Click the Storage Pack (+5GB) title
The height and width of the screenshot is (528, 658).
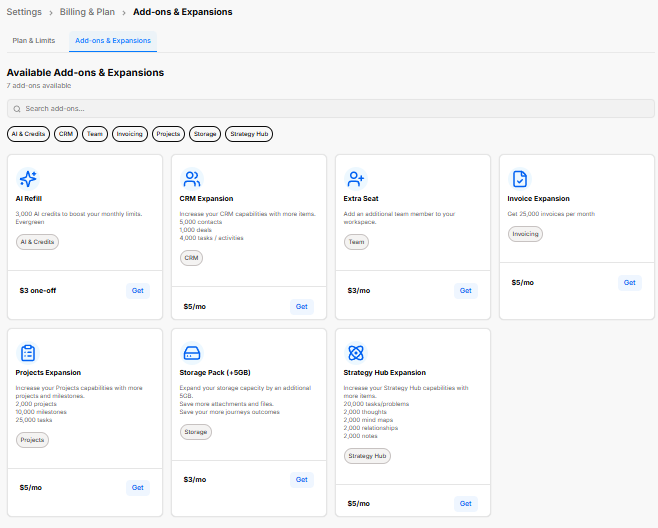(x=215, y=373)
